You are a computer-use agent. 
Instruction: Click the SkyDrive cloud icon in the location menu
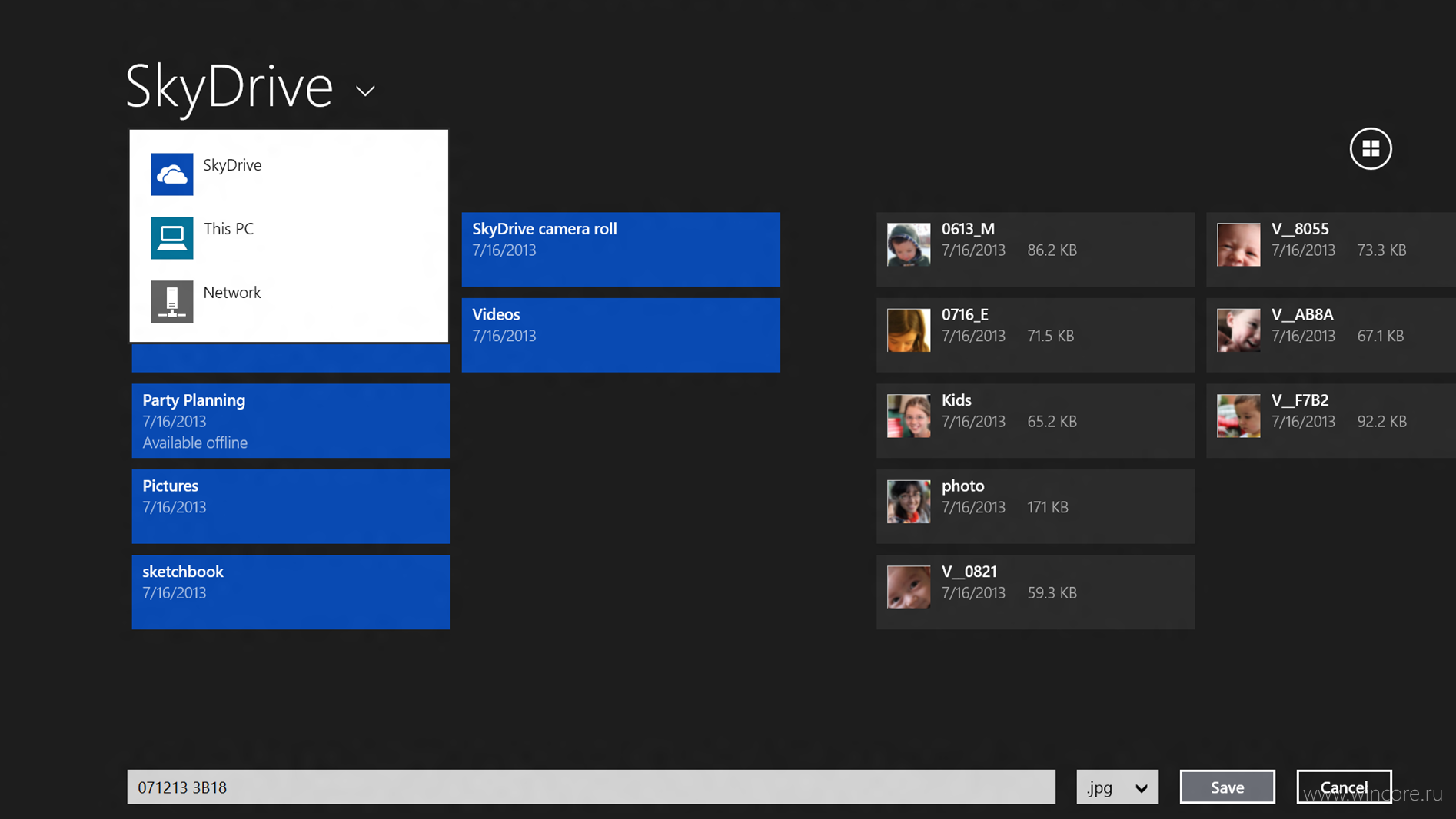tap(171, 174)
